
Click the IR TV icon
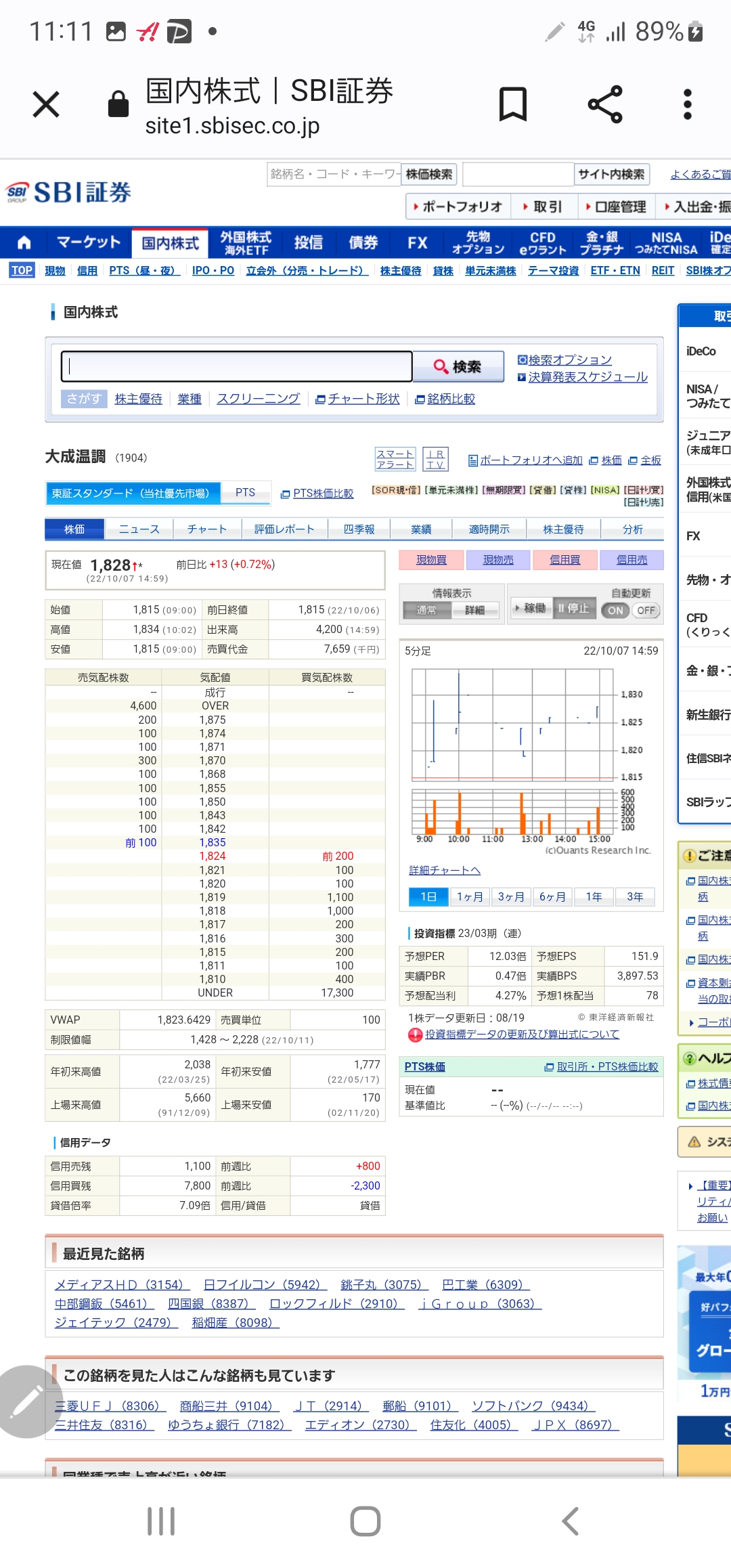(435, 459)
